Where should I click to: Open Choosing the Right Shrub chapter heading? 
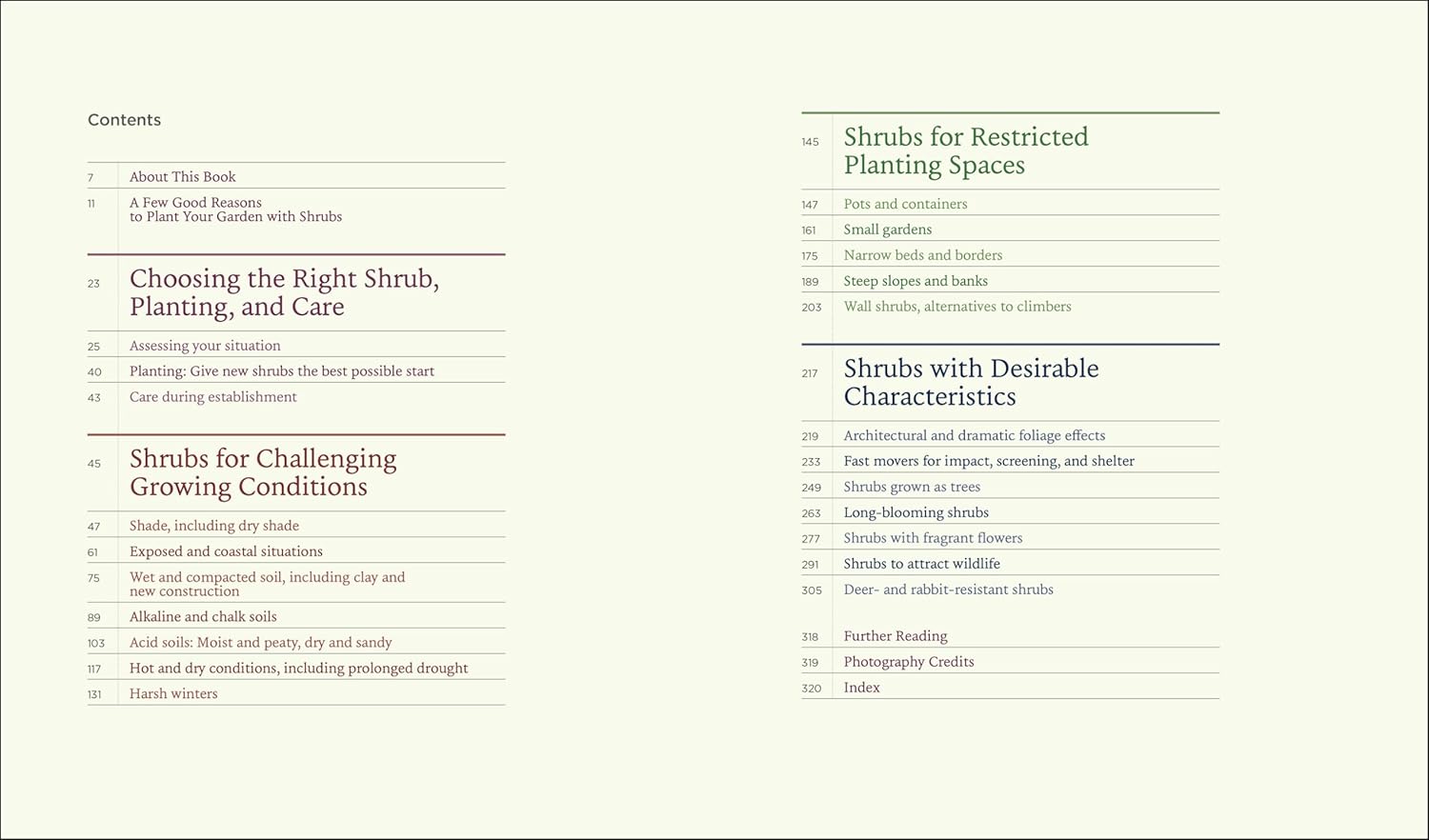pos(284,292)
